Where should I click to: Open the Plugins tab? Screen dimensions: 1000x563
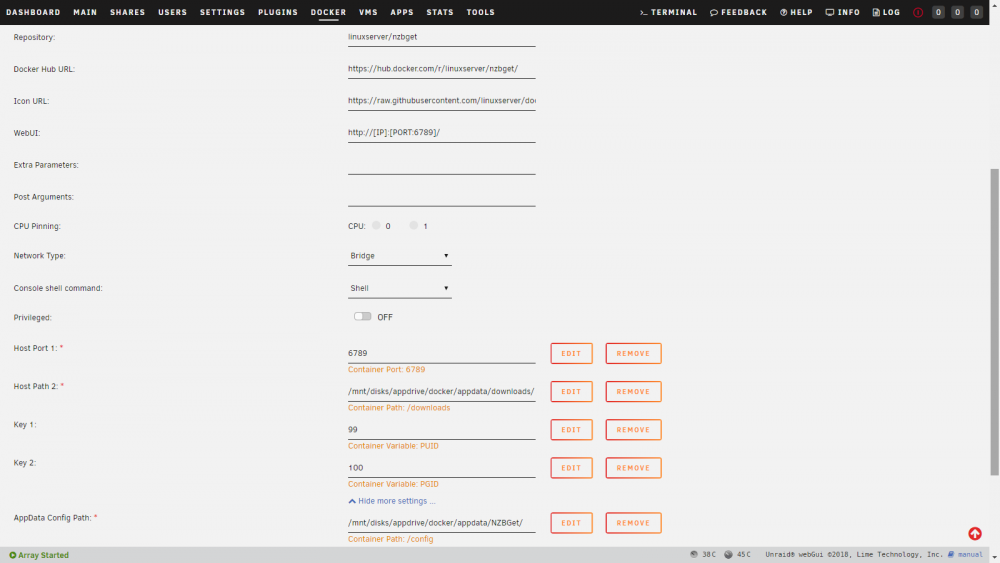pyautogui.click(x=277, y=12)
